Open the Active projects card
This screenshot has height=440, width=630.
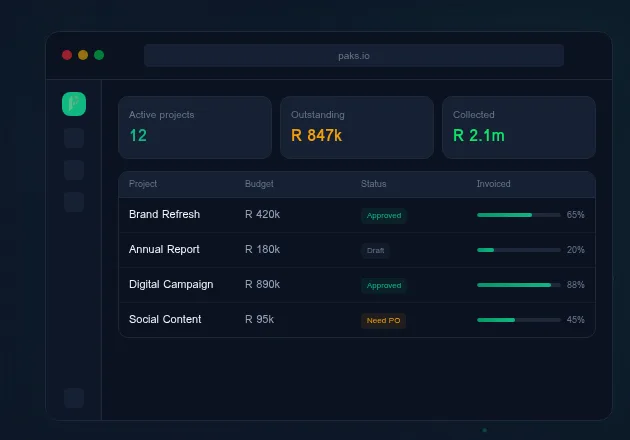(x=195, y=127)
